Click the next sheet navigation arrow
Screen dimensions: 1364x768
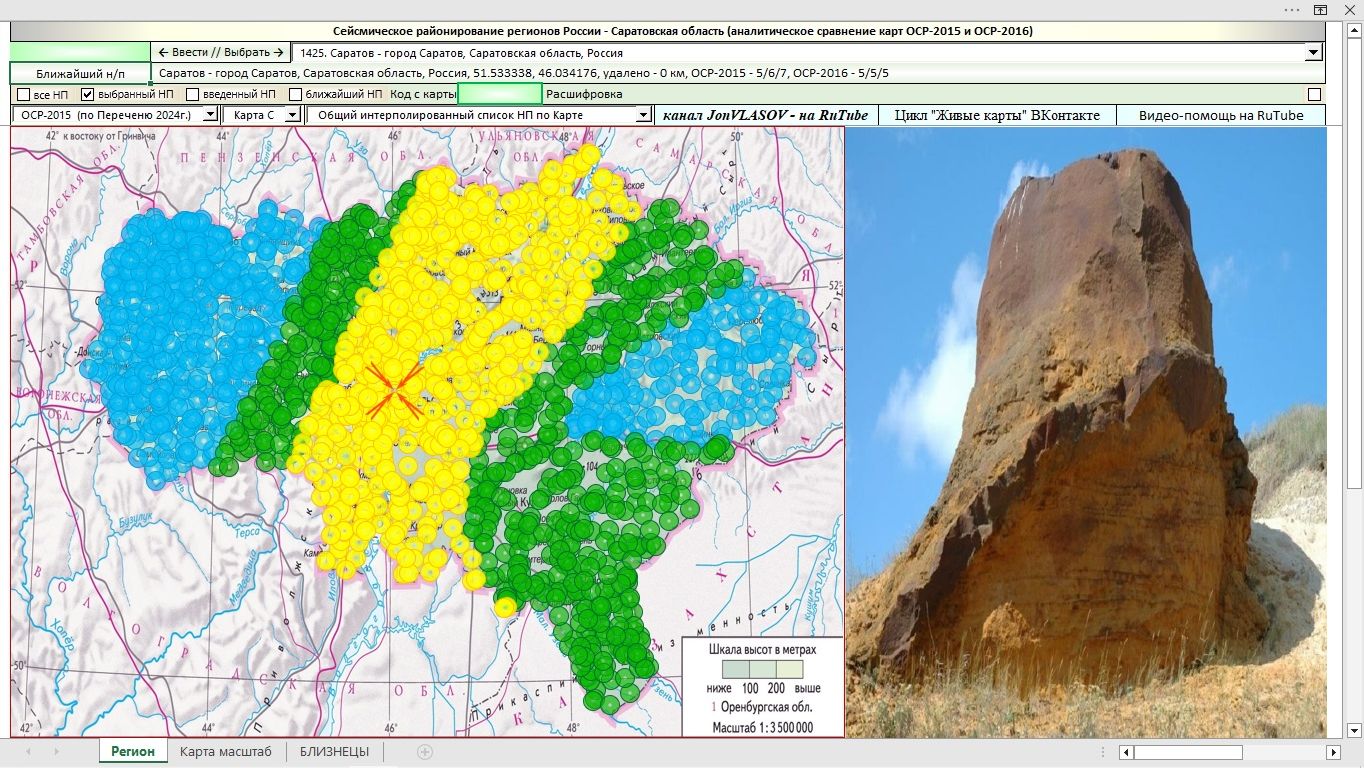tap(56, 752)
